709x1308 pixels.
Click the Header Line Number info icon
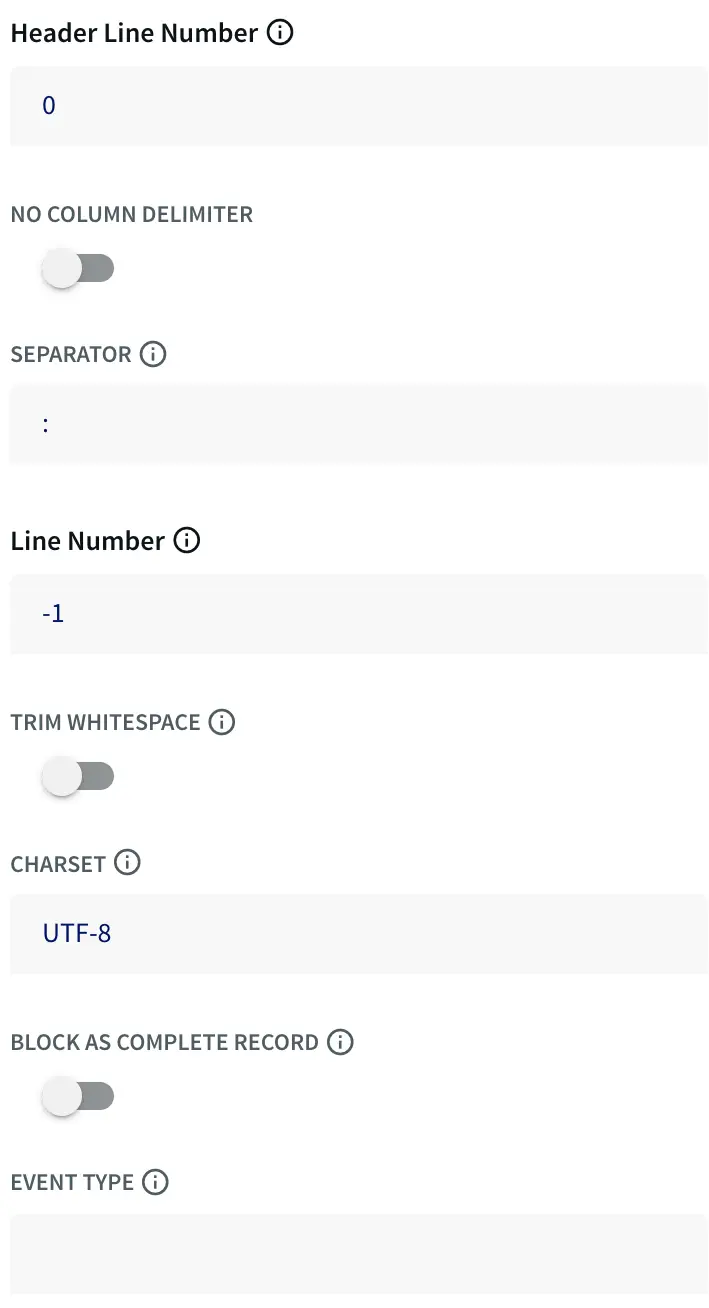coord(281,33)
